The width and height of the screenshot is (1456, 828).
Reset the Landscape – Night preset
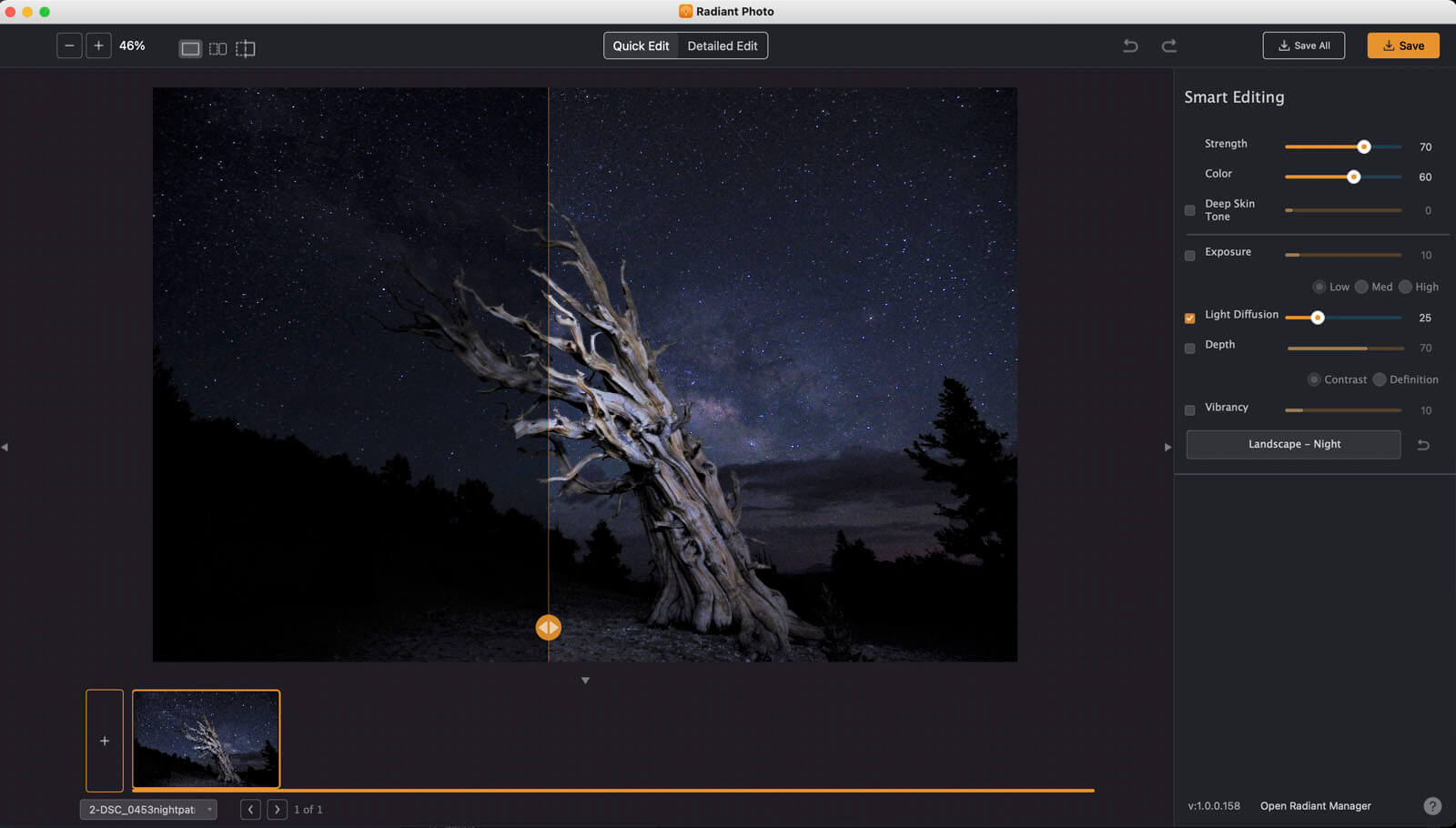(1423, 445)
